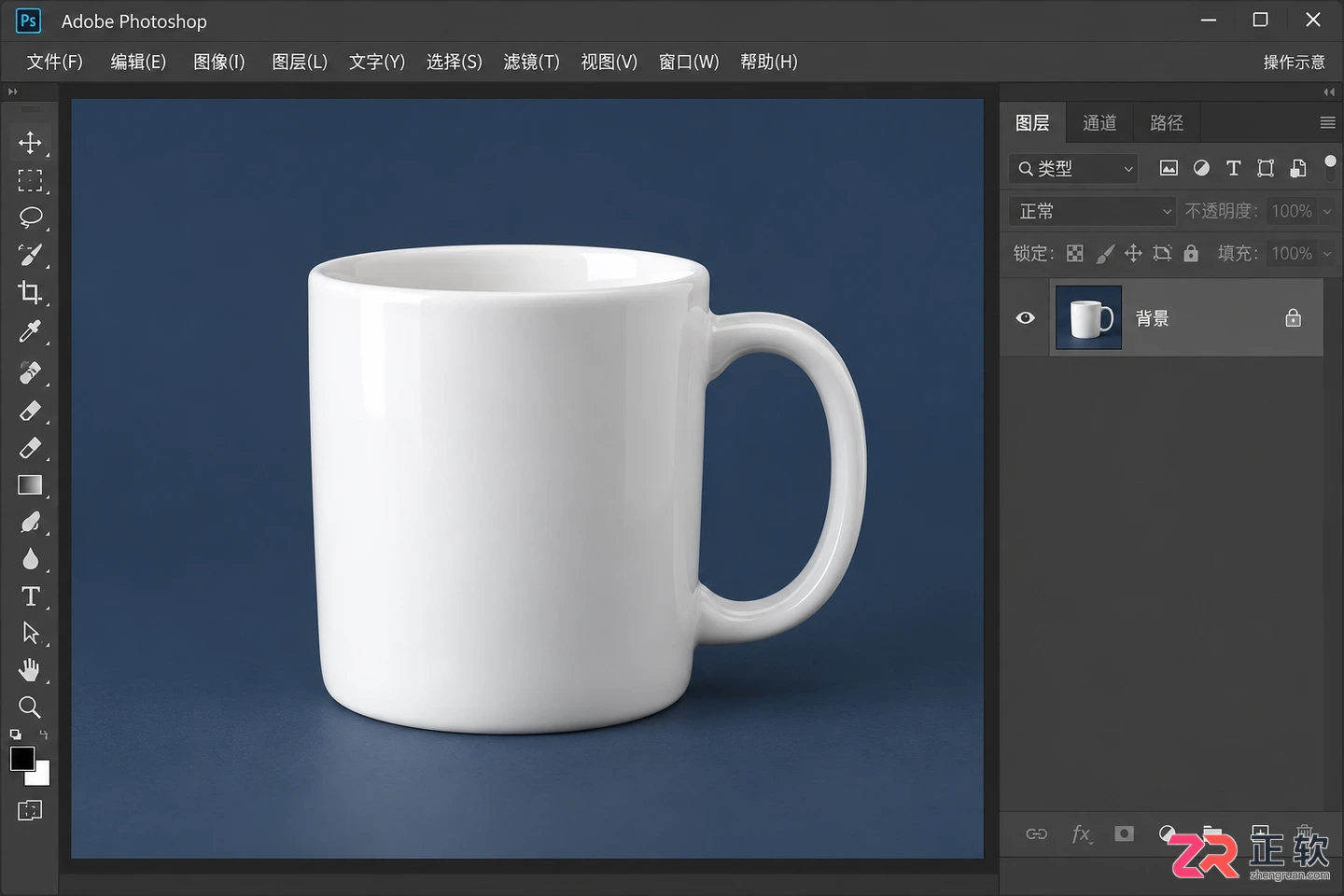The height and width of the screenshot is (896, 1344).
Task: Click the 操作示意 button
Action: tap(1294, 62)
